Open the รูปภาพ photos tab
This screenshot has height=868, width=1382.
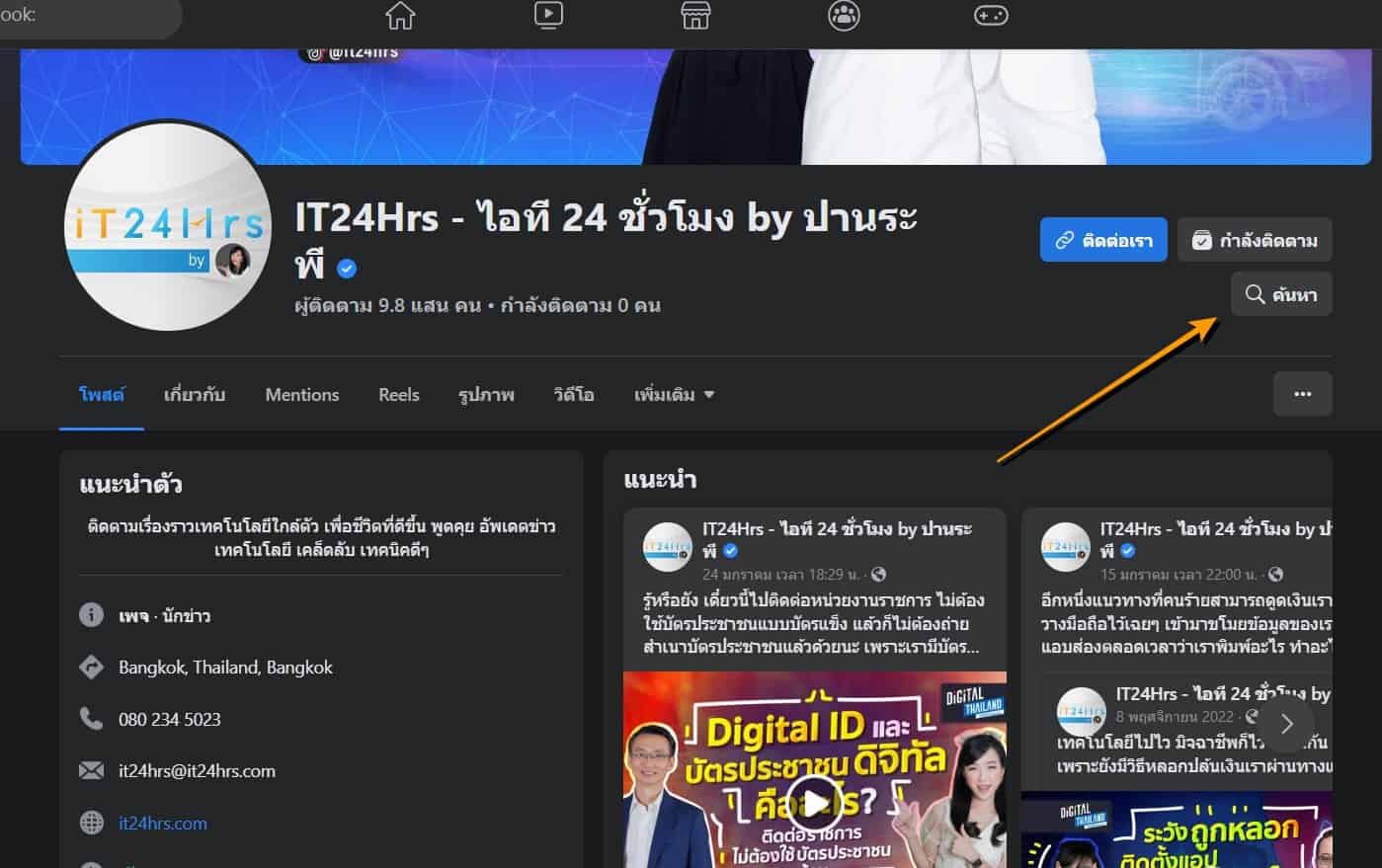(x=486, y=395)
